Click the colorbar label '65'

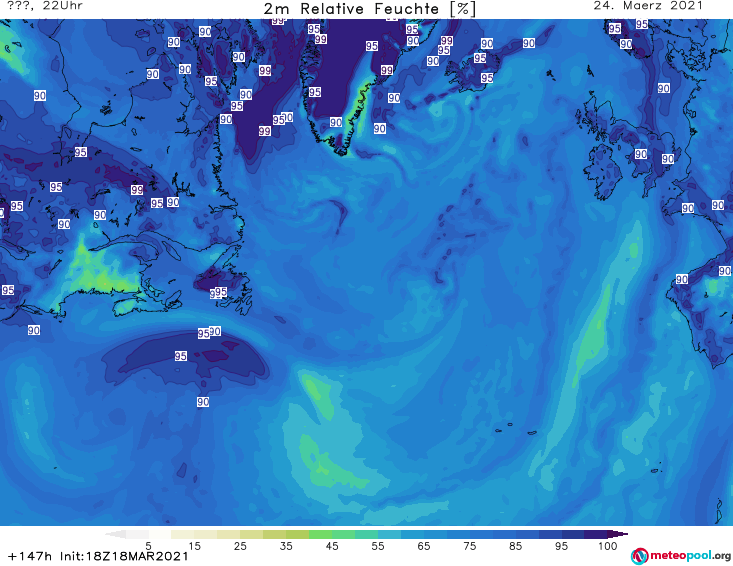(x=424, y=546)
